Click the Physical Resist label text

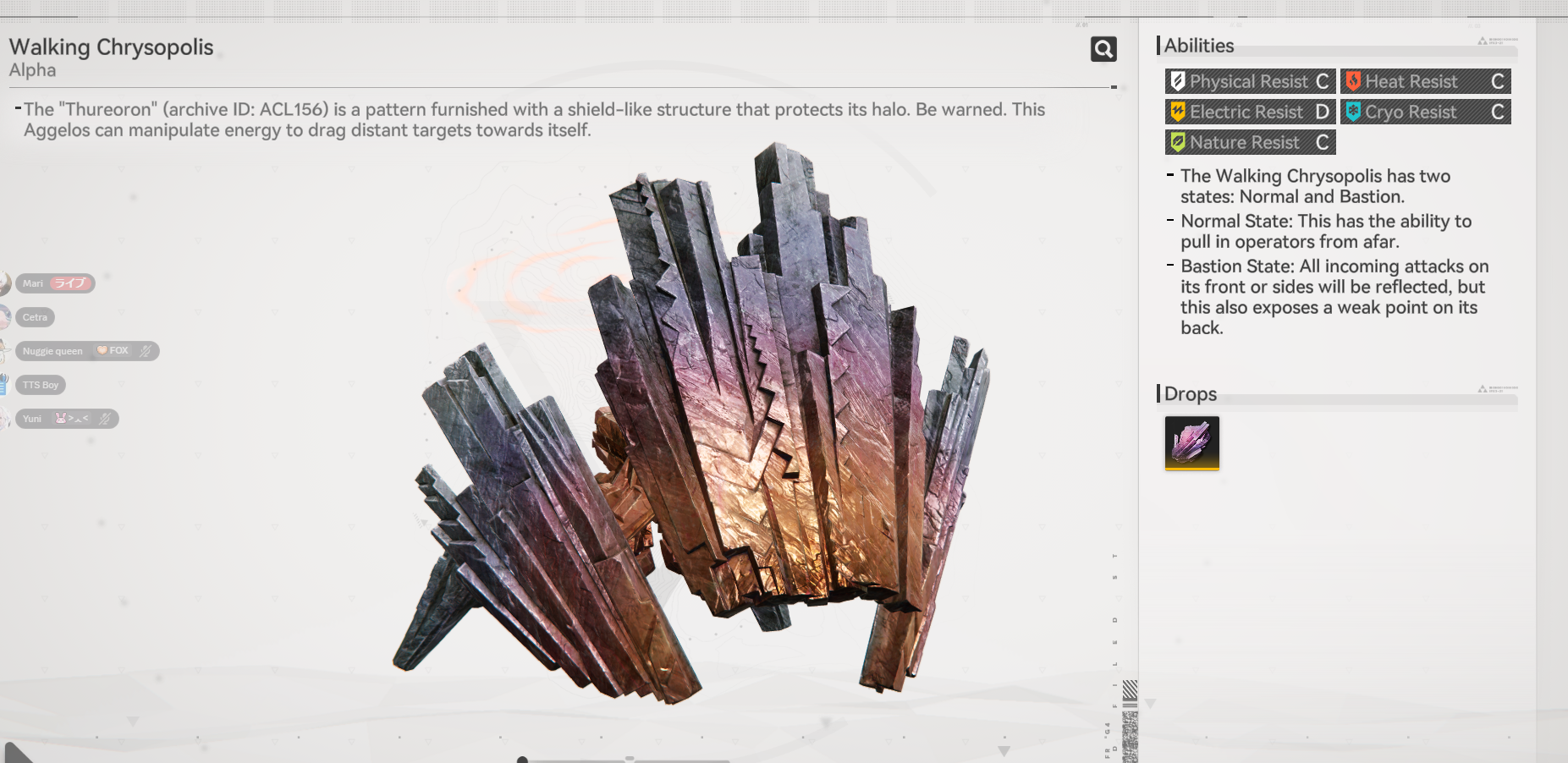pos(1249,81)
